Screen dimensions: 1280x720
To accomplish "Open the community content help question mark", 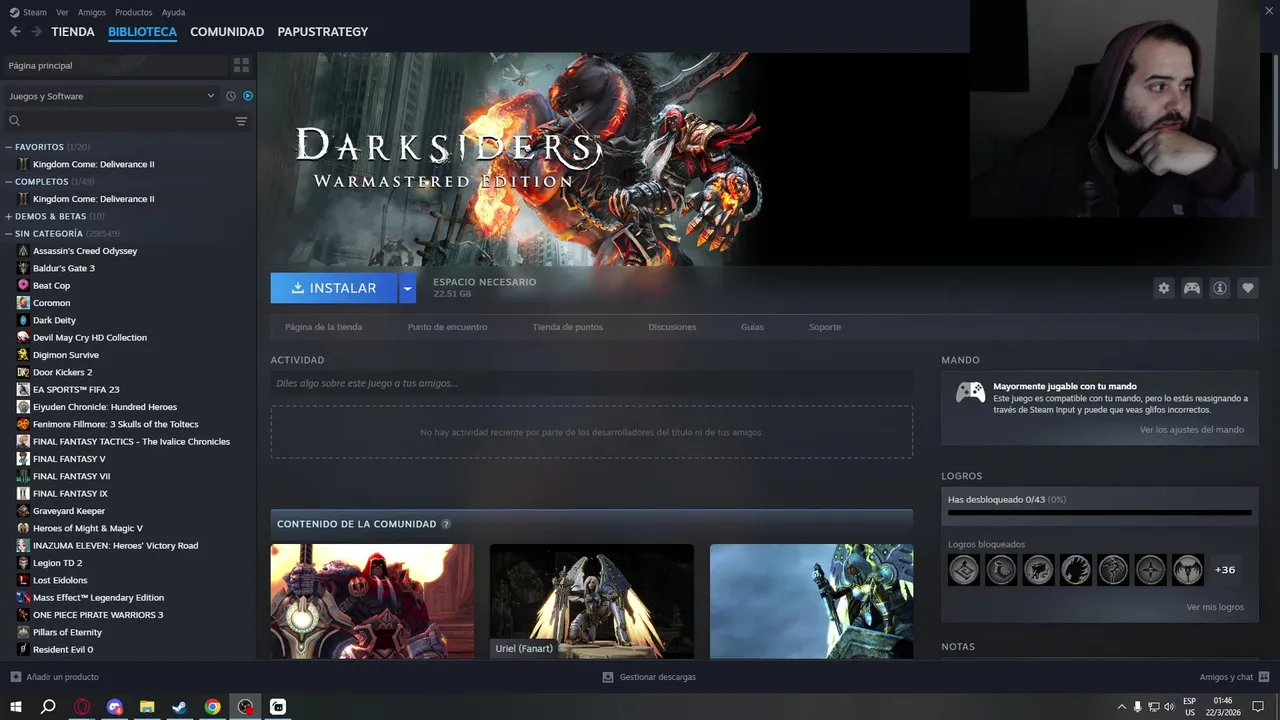I will point(446,524).
